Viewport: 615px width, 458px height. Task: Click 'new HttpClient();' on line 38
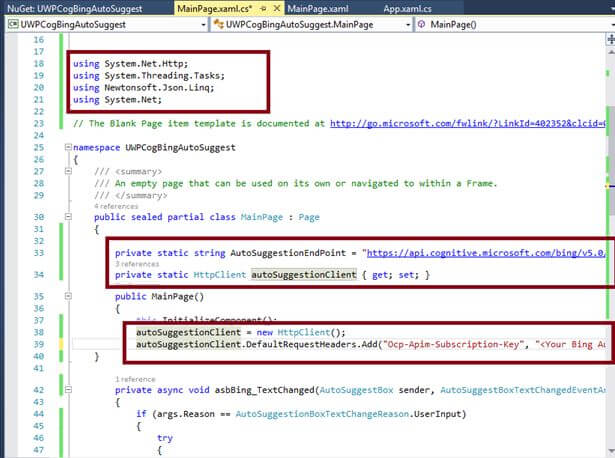point(301,333)
